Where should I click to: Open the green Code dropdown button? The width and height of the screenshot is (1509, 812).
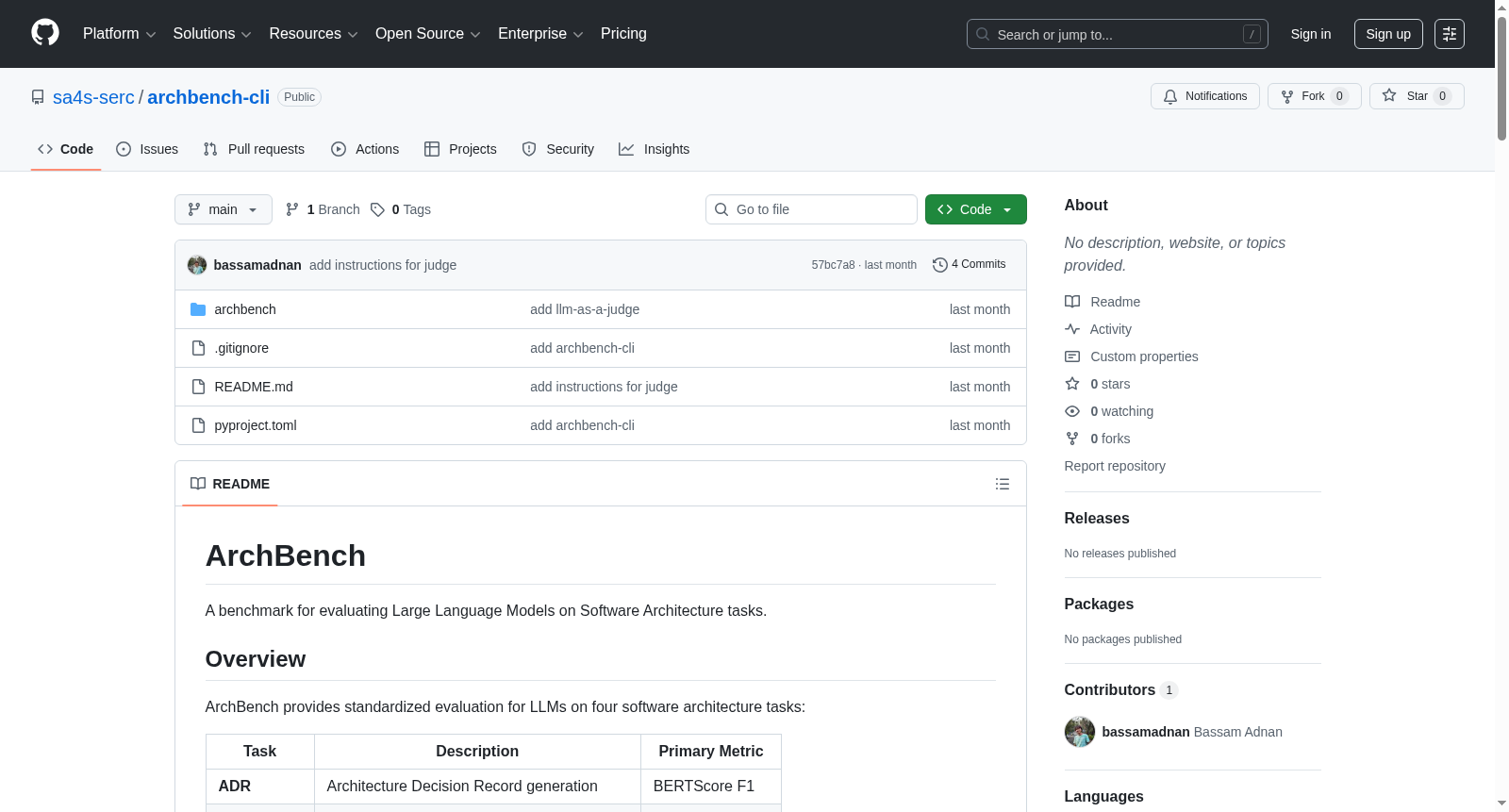click(976, 209)
